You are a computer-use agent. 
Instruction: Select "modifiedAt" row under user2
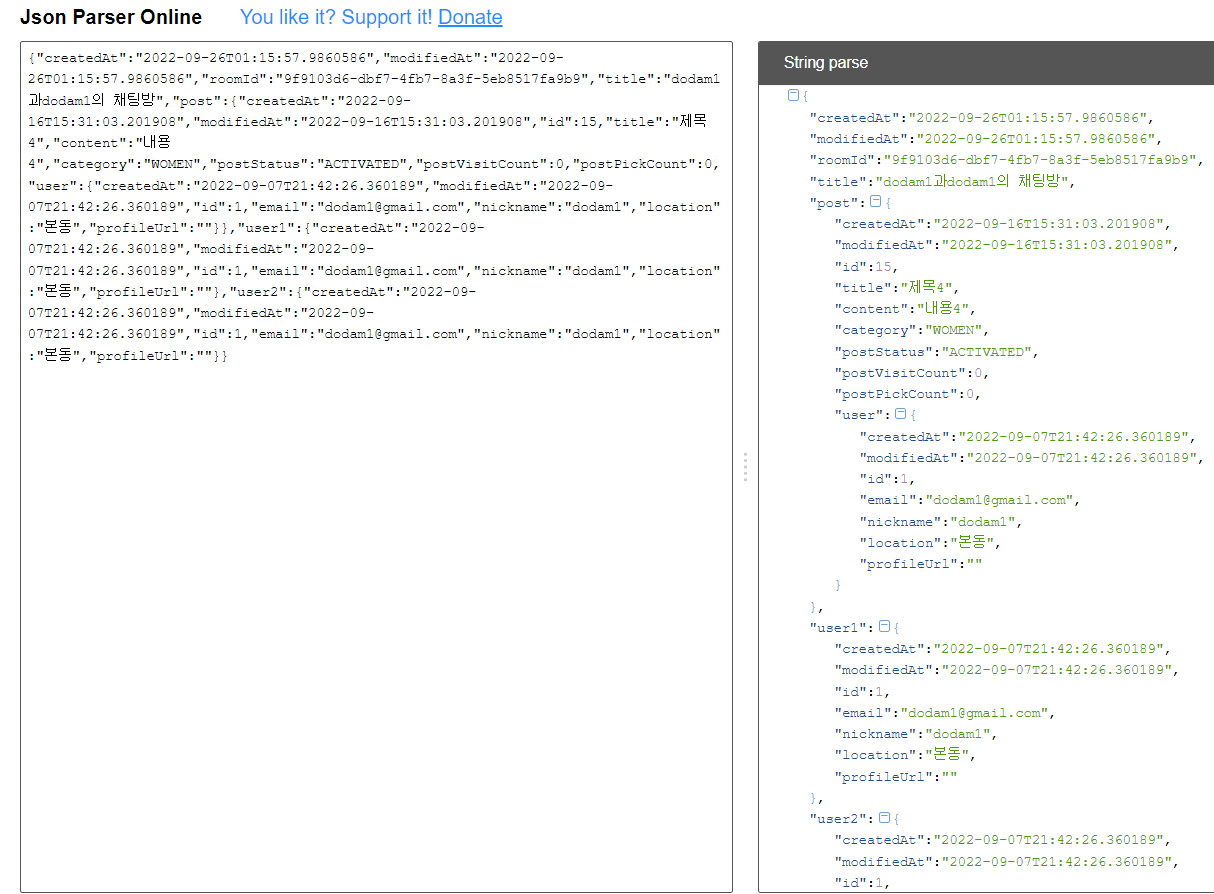[1009, 862]
